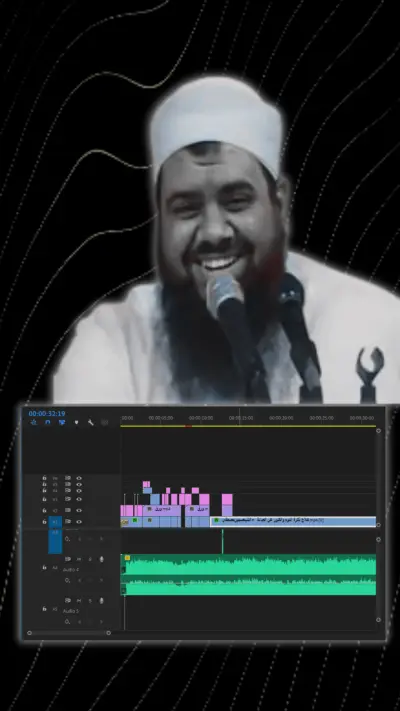
Task: Click left handle of horizontal zoom bar
Action: pyautogui.click(x=29, y=633)
